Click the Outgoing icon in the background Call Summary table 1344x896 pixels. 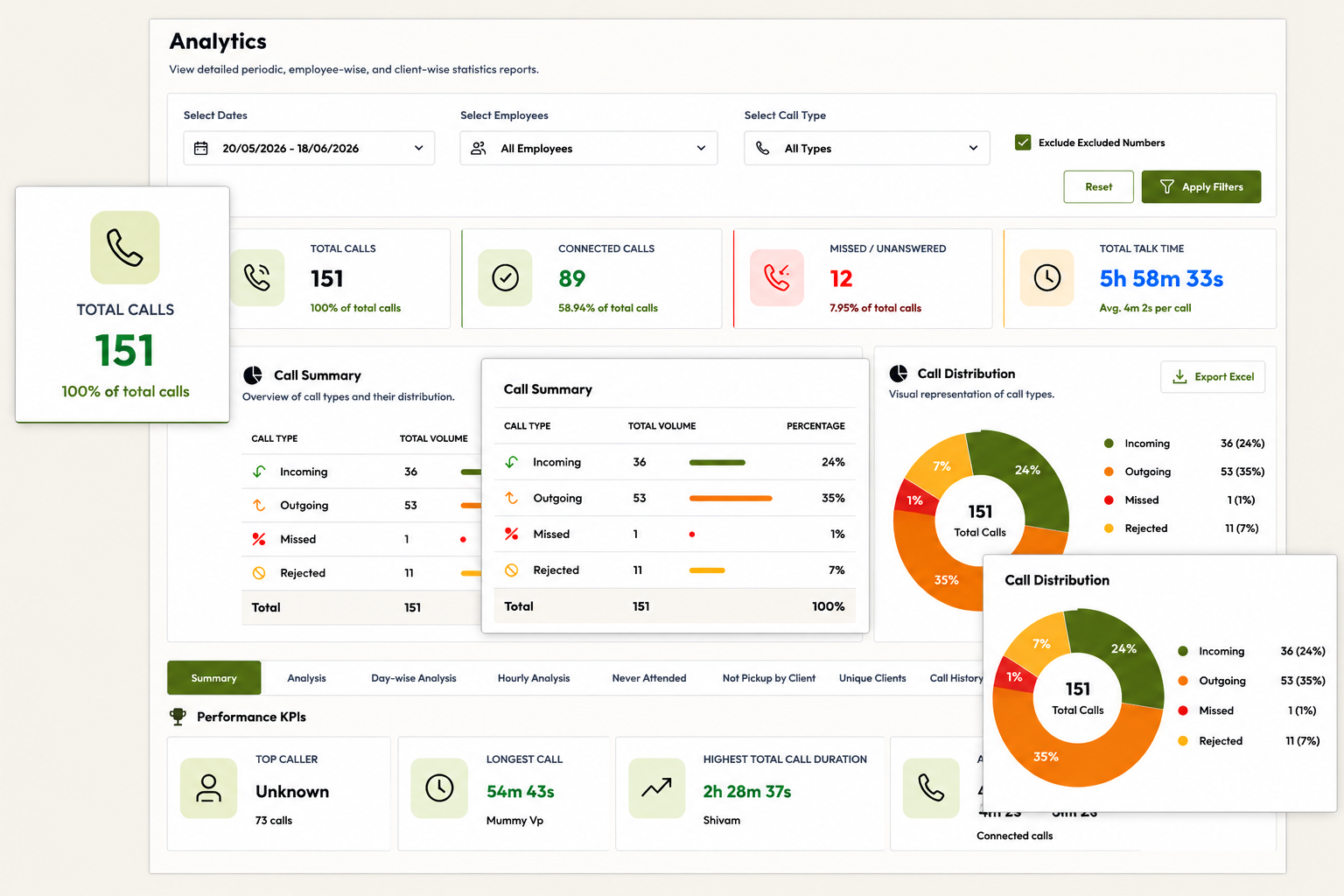tap(259, 505)
